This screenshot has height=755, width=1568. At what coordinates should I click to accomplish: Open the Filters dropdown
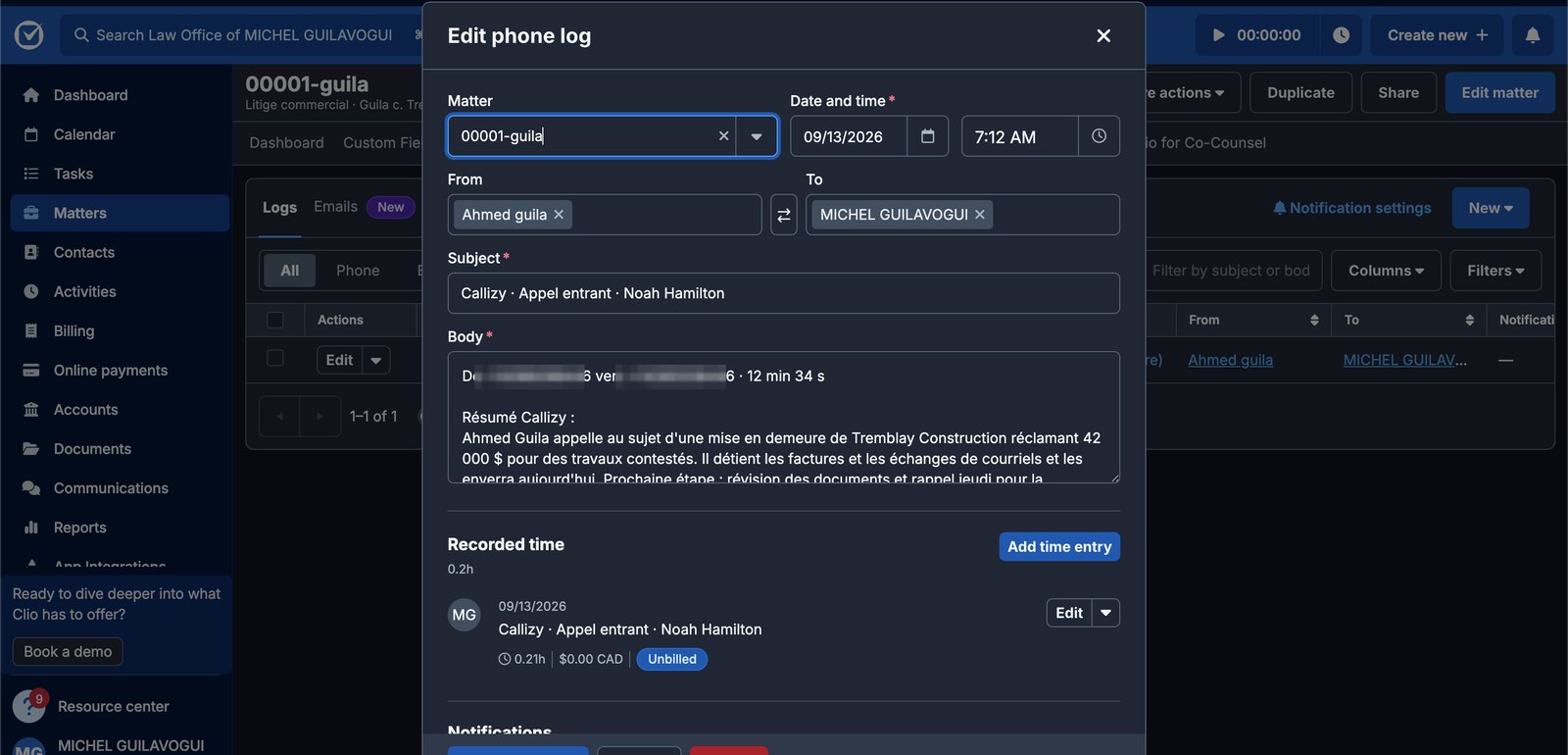tap(1495, 271)
